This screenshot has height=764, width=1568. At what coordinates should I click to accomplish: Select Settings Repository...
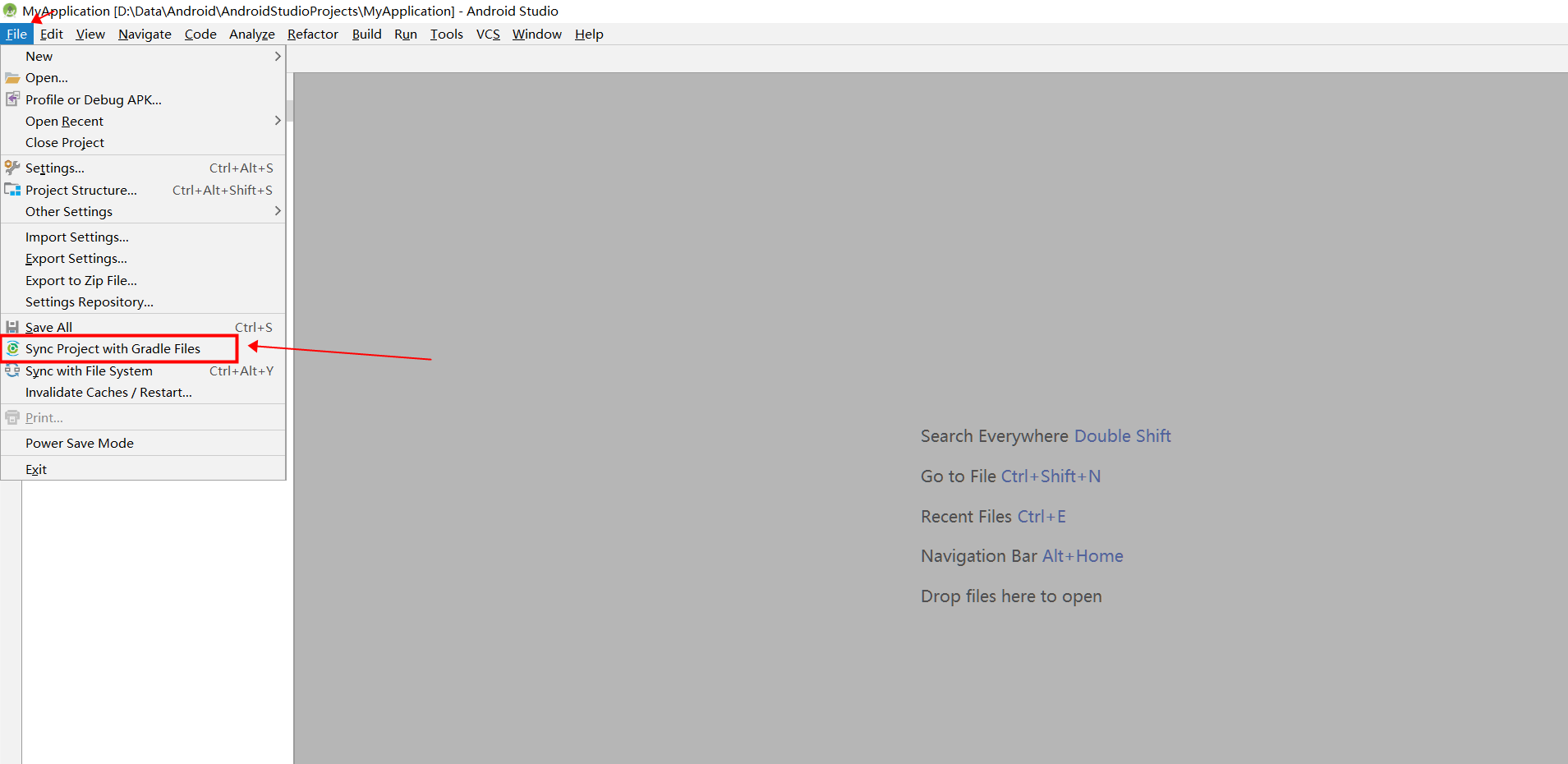point(143,301)
